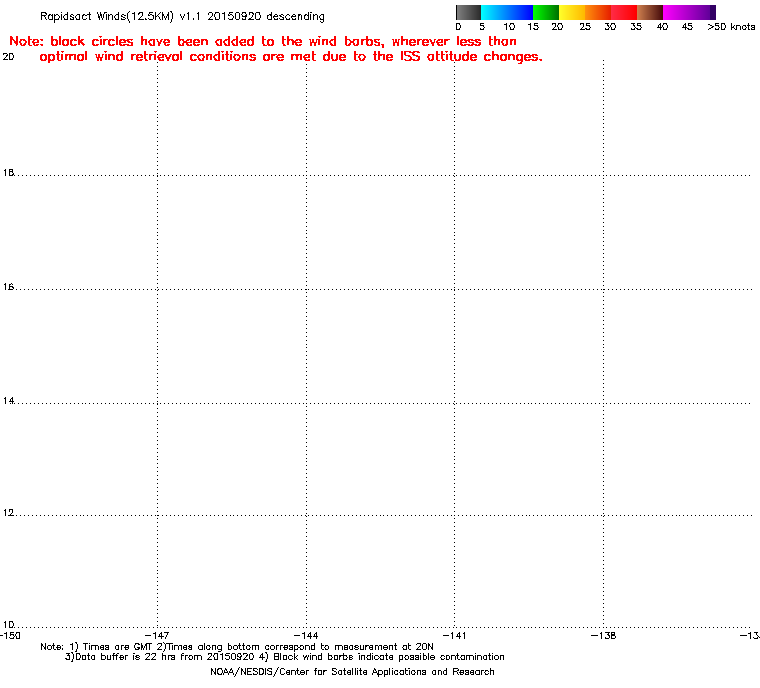Click the latitude label 18
This screenshot has width=760, height=688.
pos(8,173)
